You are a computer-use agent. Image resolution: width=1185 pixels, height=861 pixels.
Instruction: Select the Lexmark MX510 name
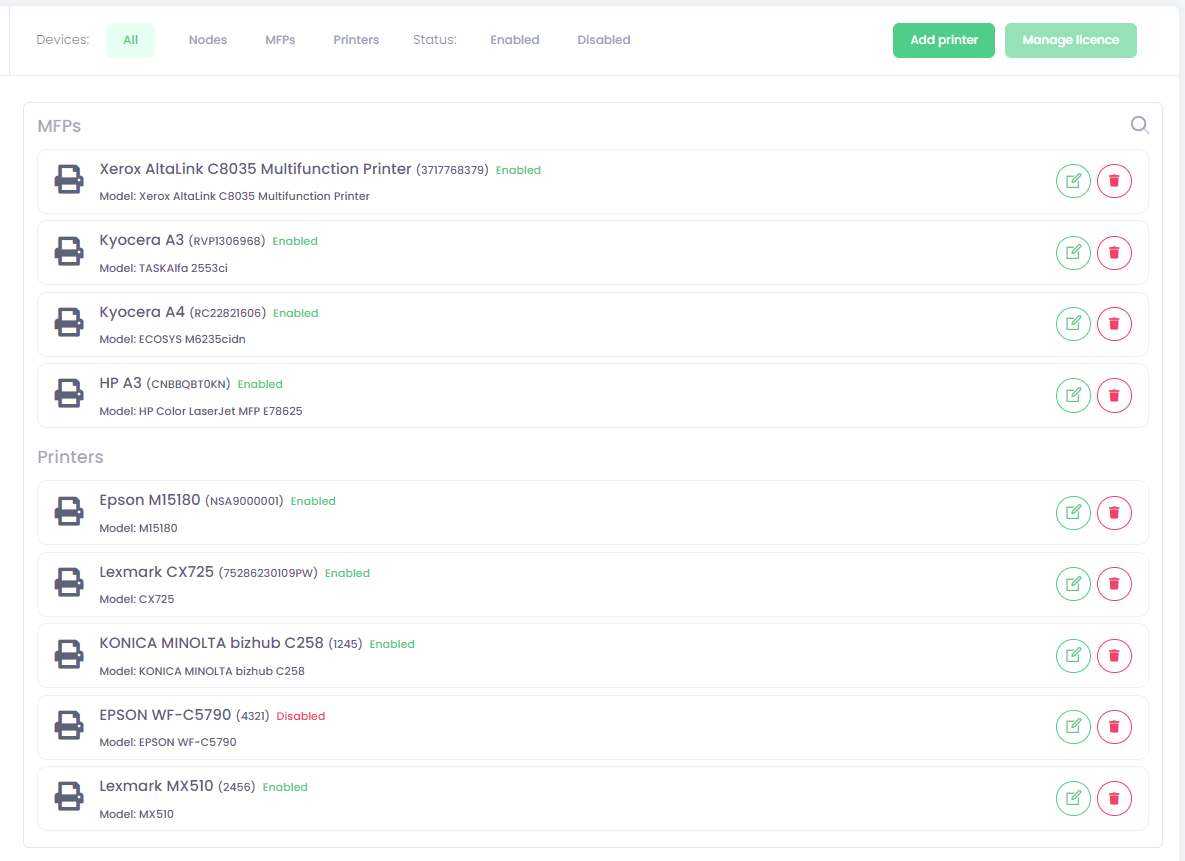coord(156,786)
